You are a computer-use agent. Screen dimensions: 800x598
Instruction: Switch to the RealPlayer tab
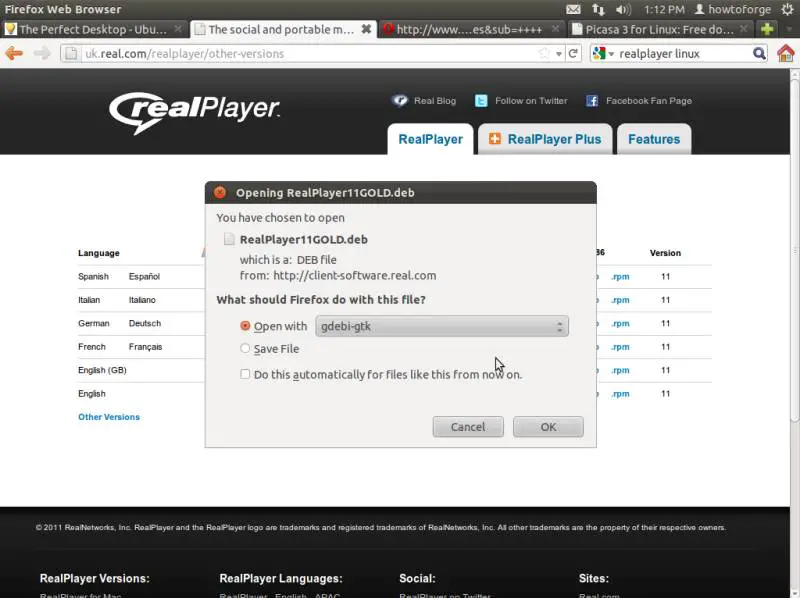pyautogui.click(x=430, y=139)
